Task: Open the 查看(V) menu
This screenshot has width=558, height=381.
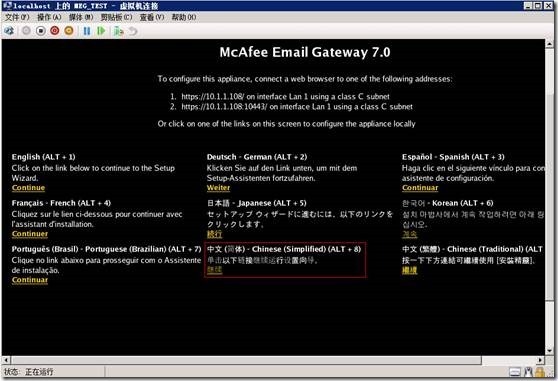Action: 152,17
